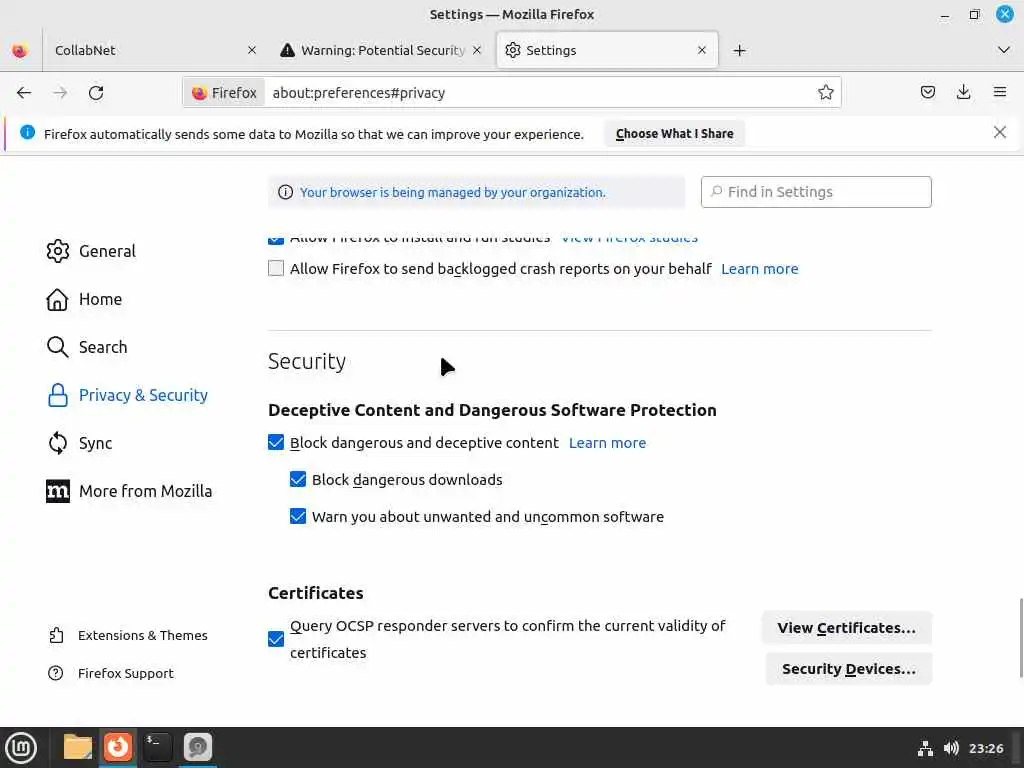Go back using the back arrow
The height and width of the screenshot is (768, 1024).
click(24, 93)
